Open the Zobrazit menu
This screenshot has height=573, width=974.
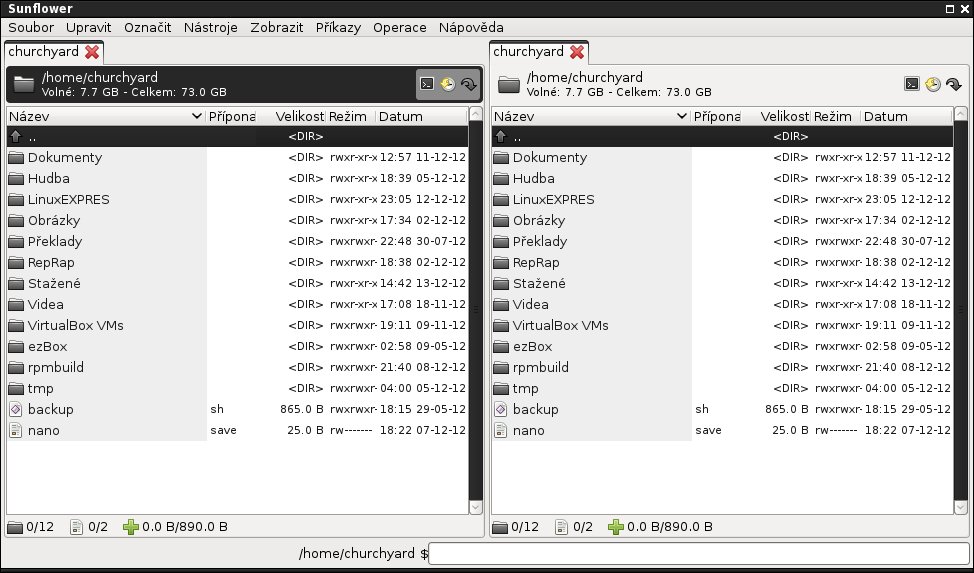[277, 27]
